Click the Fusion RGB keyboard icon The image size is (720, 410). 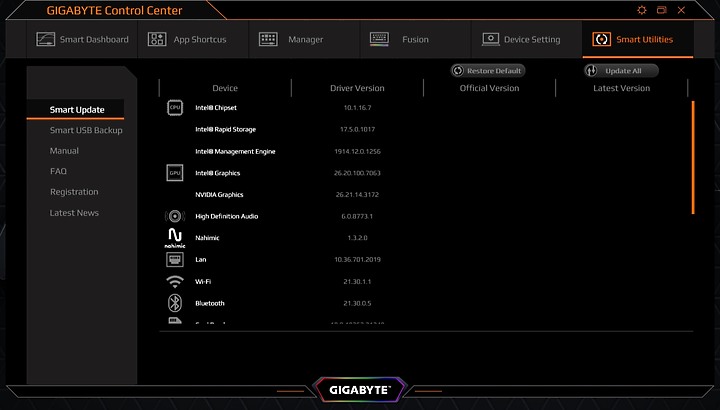pos(379,39)
